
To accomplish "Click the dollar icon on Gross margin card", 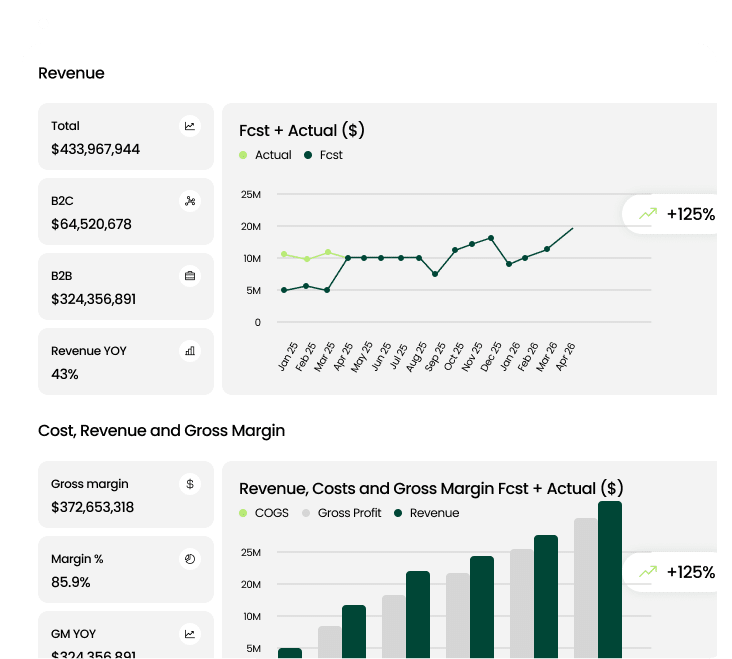I will [x=189, y=484].
